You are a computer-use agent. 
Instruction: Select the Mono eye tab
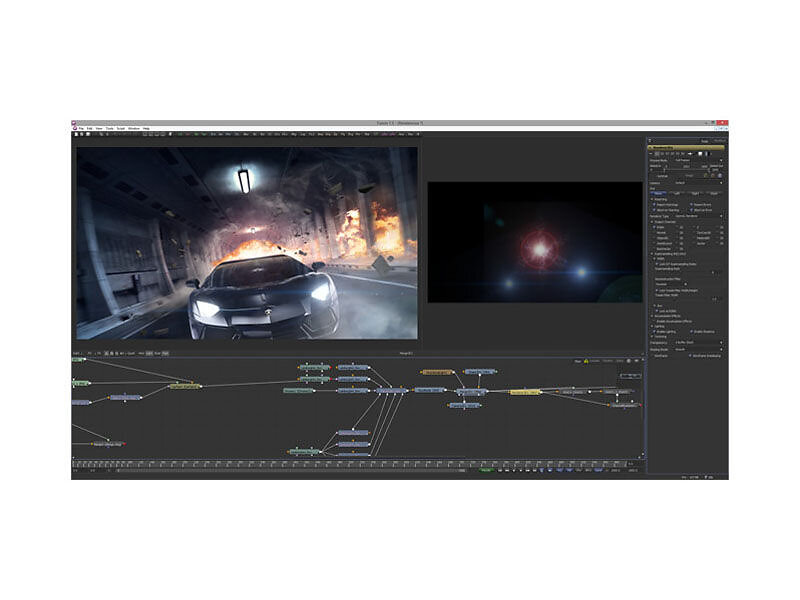click(x=658, y=193)
